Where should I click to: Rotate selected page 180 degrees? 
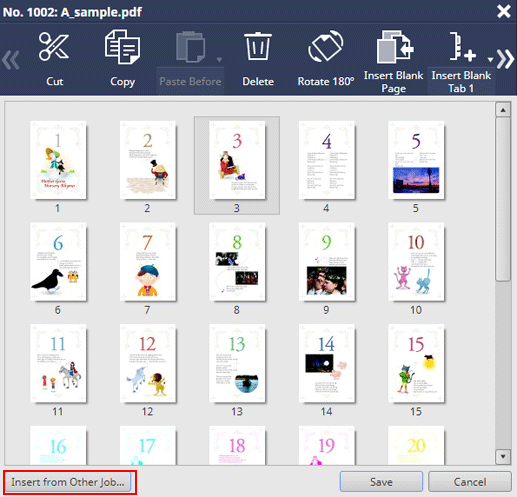click(x=325, y=46)
